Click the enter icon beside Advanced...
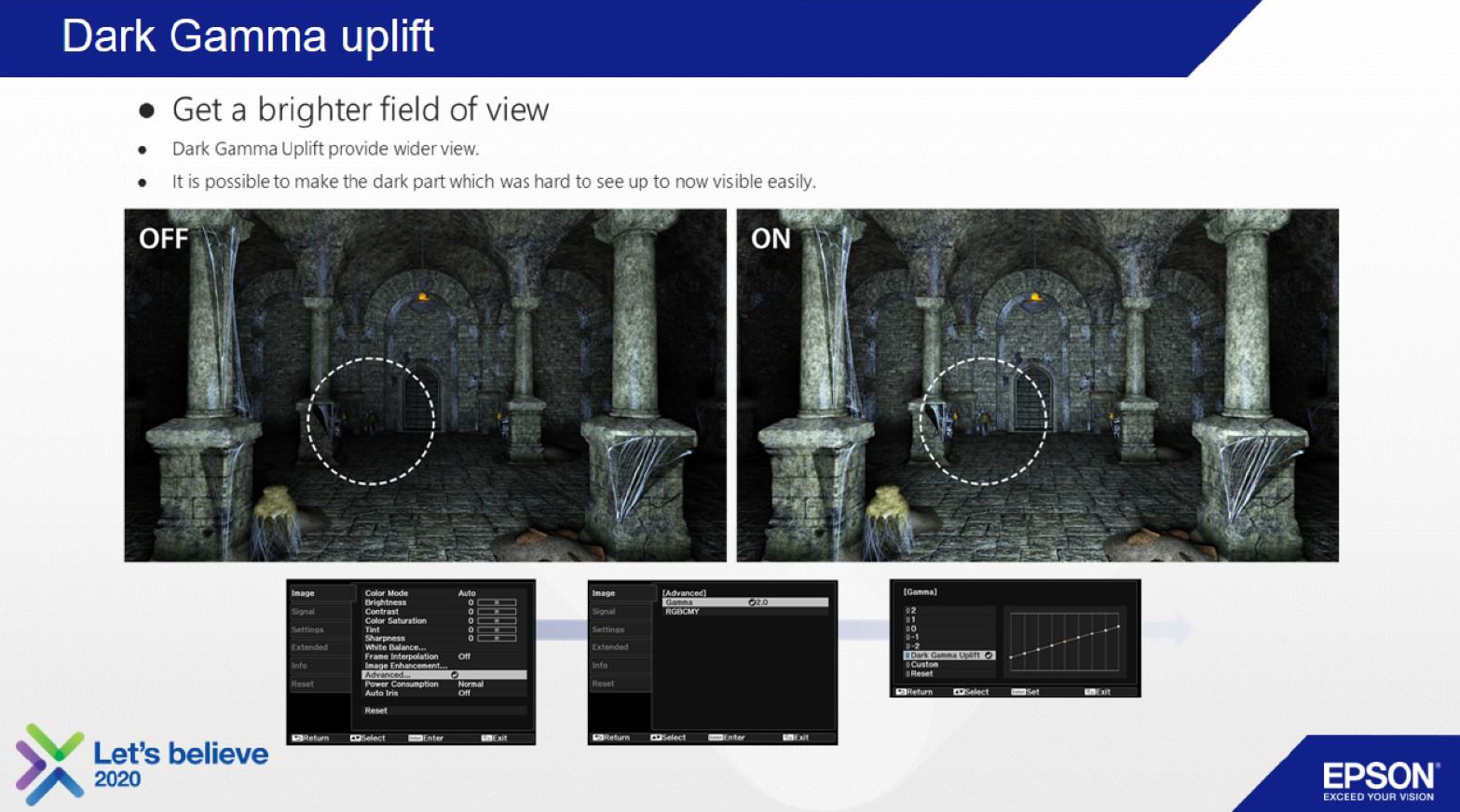This screenshot has height=812, width=1460. [455, 675]
